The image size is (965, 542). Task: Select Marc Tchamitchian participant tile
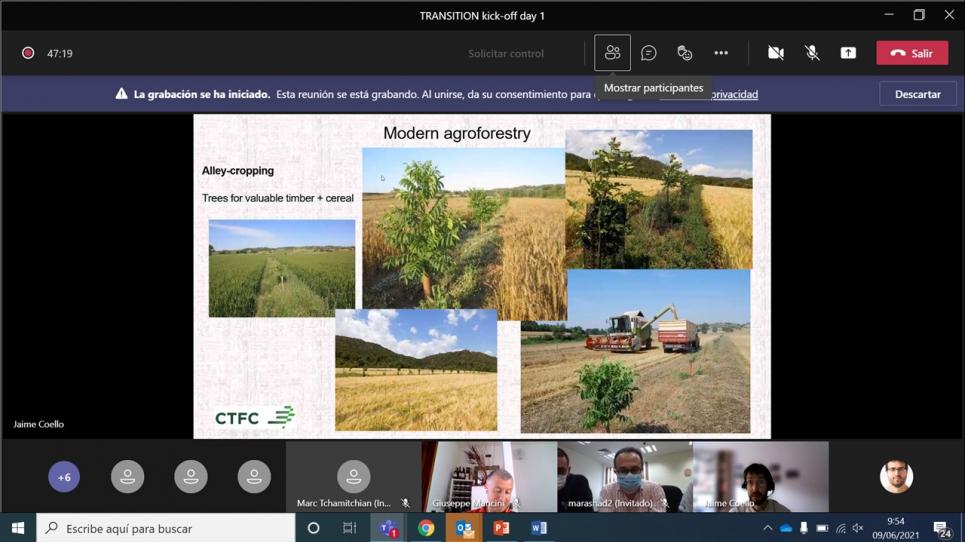pos(353,477)
